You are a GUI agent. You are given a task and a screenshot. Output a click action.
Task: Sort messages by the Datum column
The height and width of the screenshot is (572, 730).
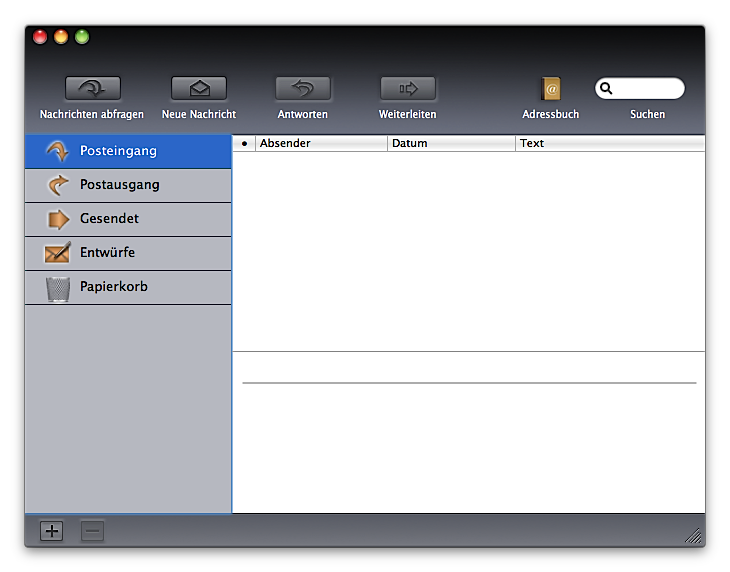coord(451,143)
